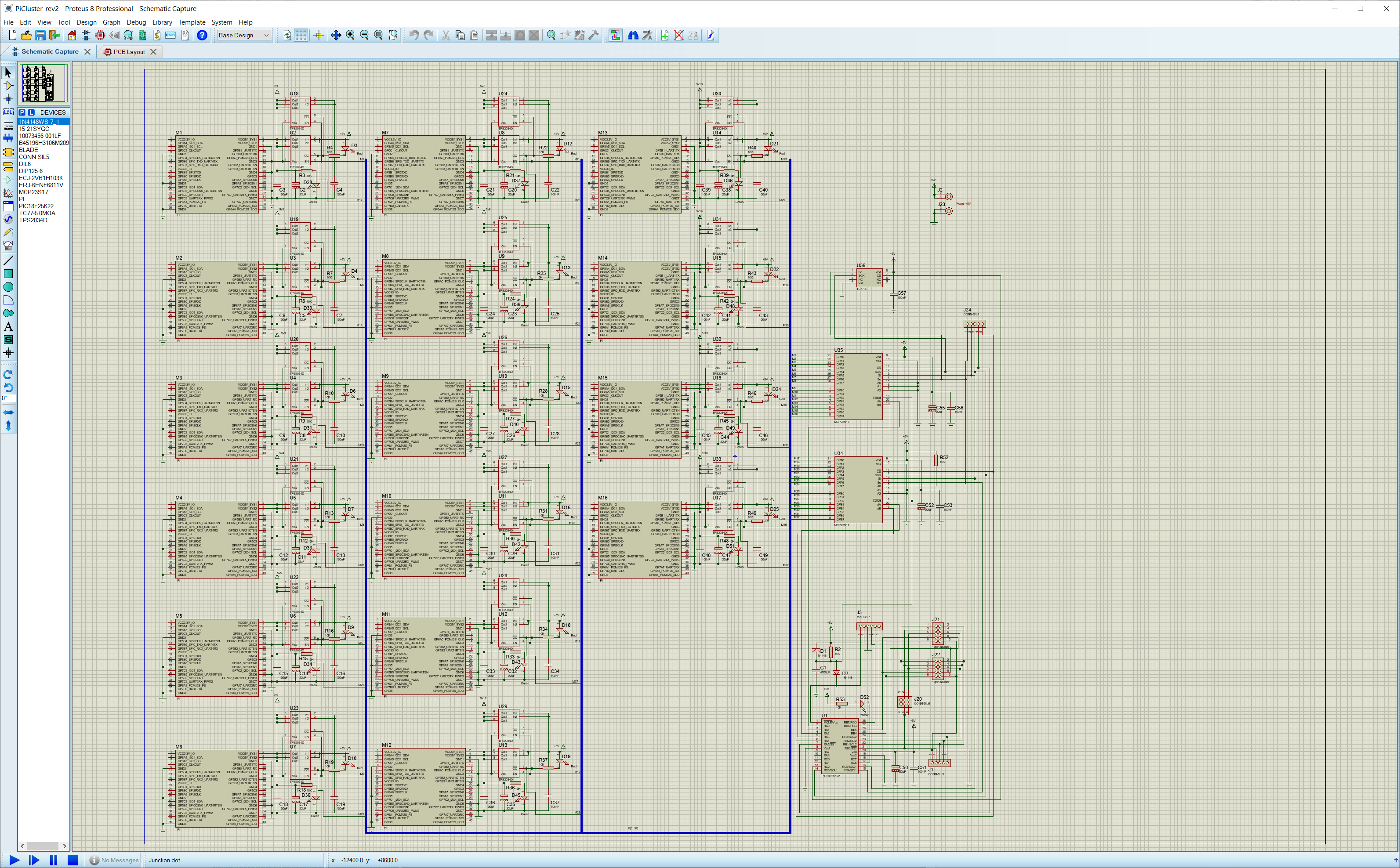Select the Graph Mode tool
1400x868 pixels.
[x=8, y=193]
